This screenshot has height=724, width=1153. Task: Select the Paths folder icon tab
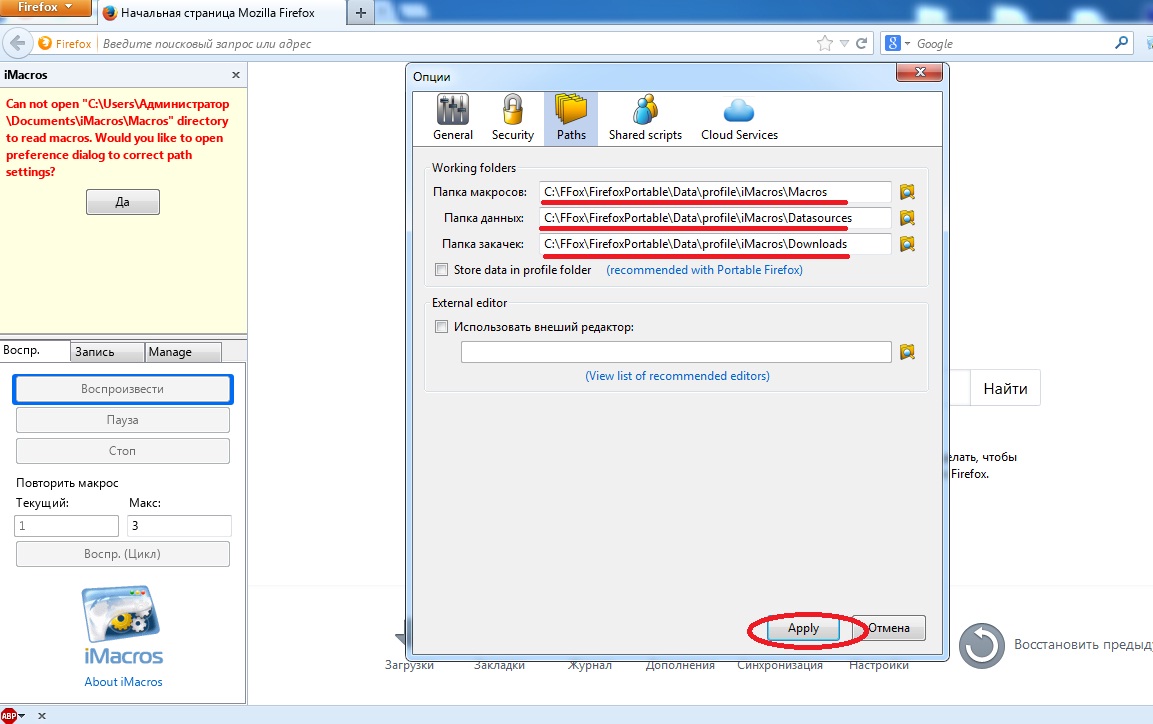click(x=571, y=118)
